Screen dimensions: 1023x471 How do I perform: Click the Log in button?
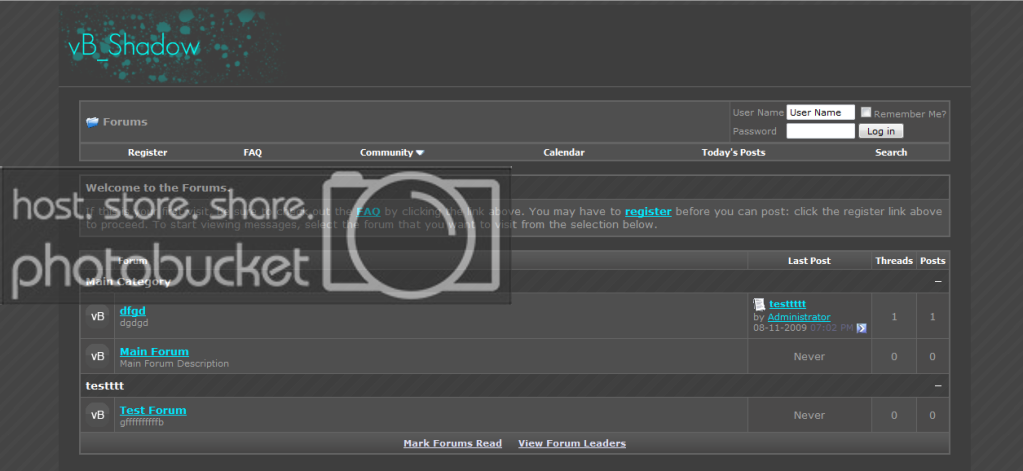[x=881, y=131]
